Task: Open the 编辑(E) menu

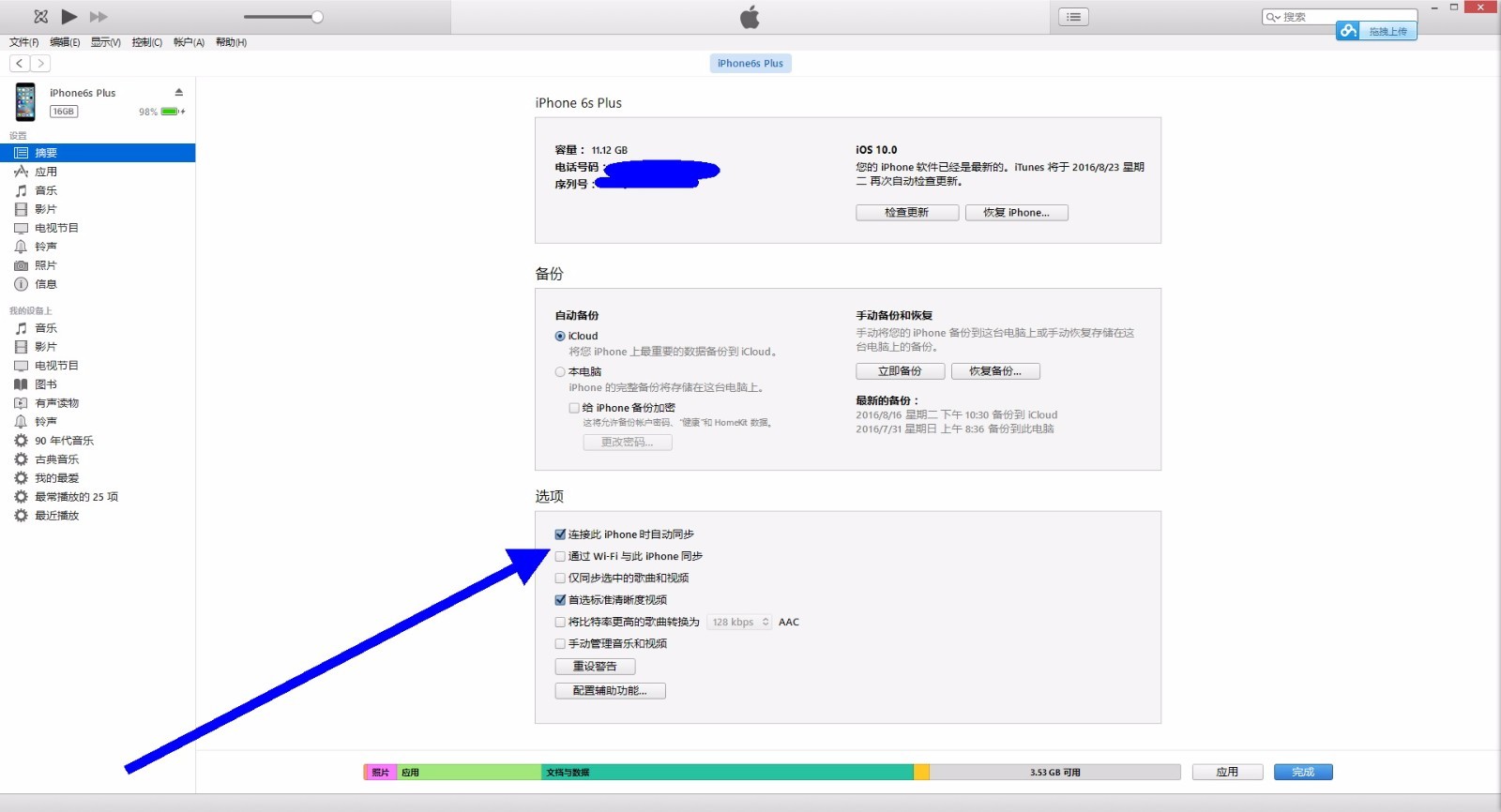Action: [65, 42]
